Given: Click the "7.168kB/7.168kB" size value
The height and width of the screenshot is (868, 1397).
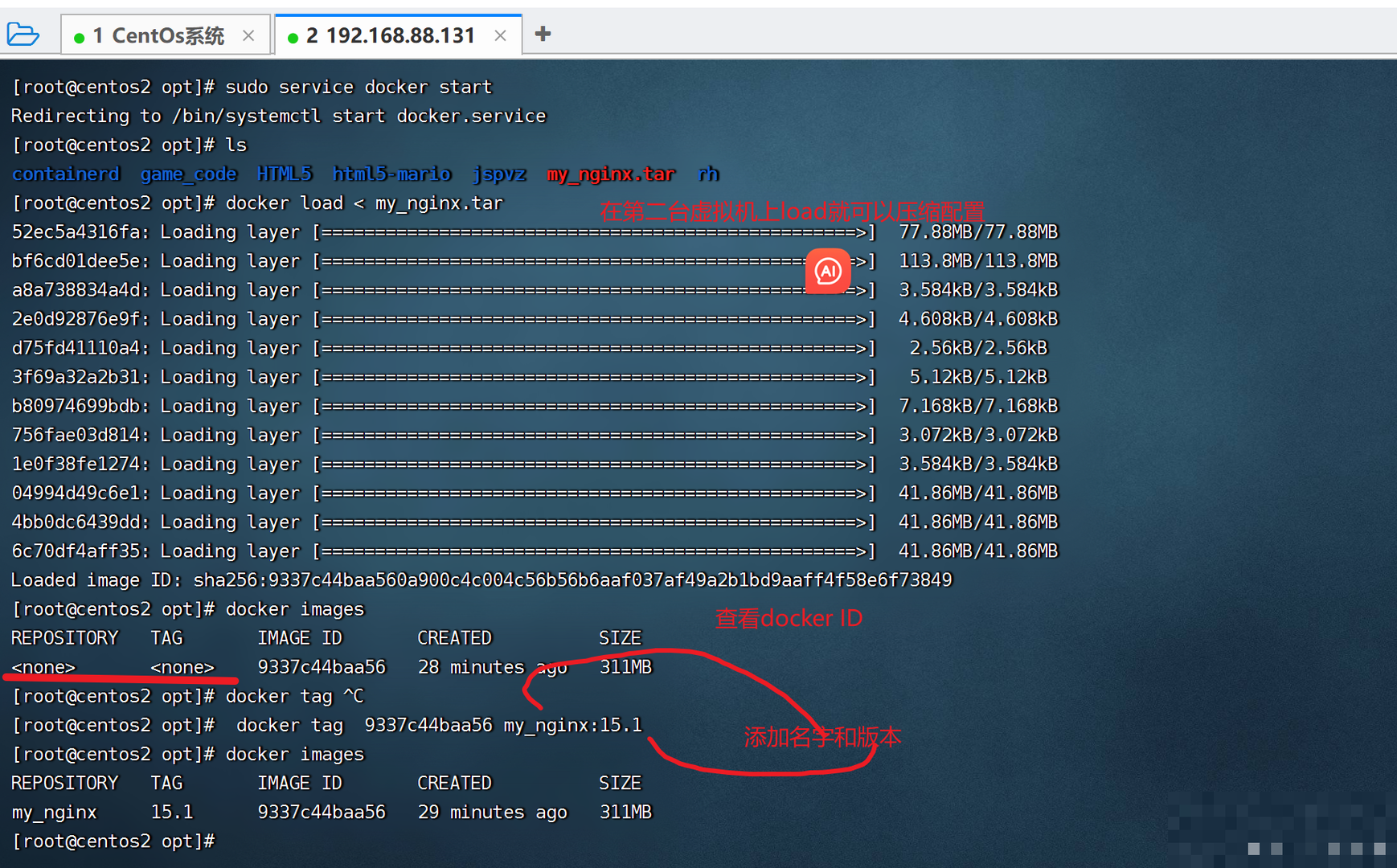Looking at the screenshot, I should (x=978, y=405).
